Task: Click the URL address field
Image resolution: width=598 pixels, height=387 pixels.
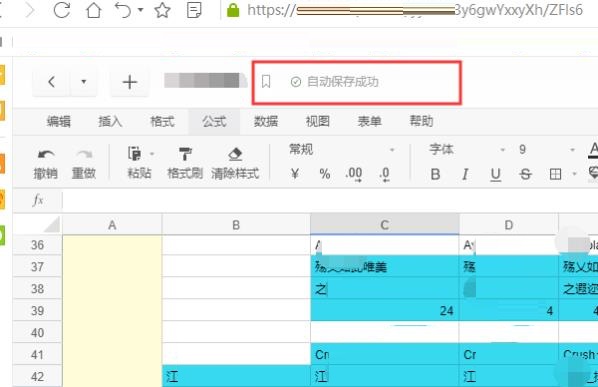Action: pos(414,10)
